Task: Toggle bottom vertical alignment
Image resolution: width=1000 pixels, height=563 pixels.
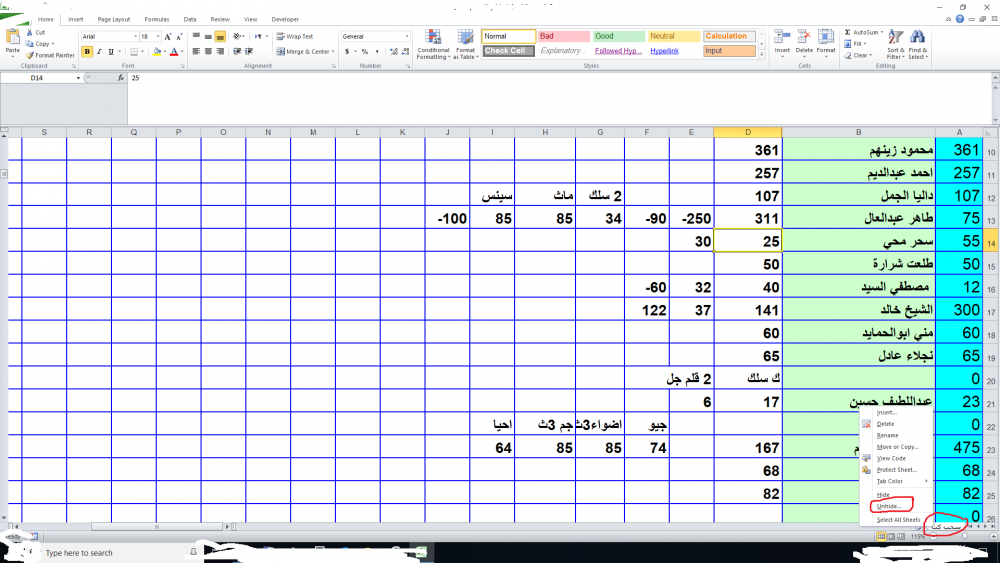Action: coord(220,36)
